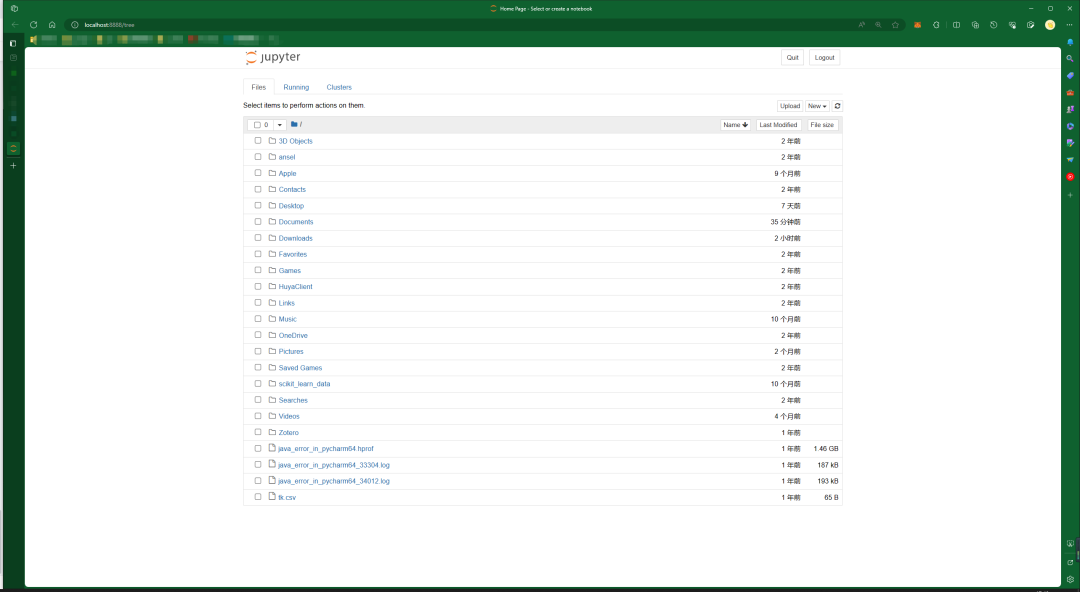Open the sidebar search

[1070, 59]
